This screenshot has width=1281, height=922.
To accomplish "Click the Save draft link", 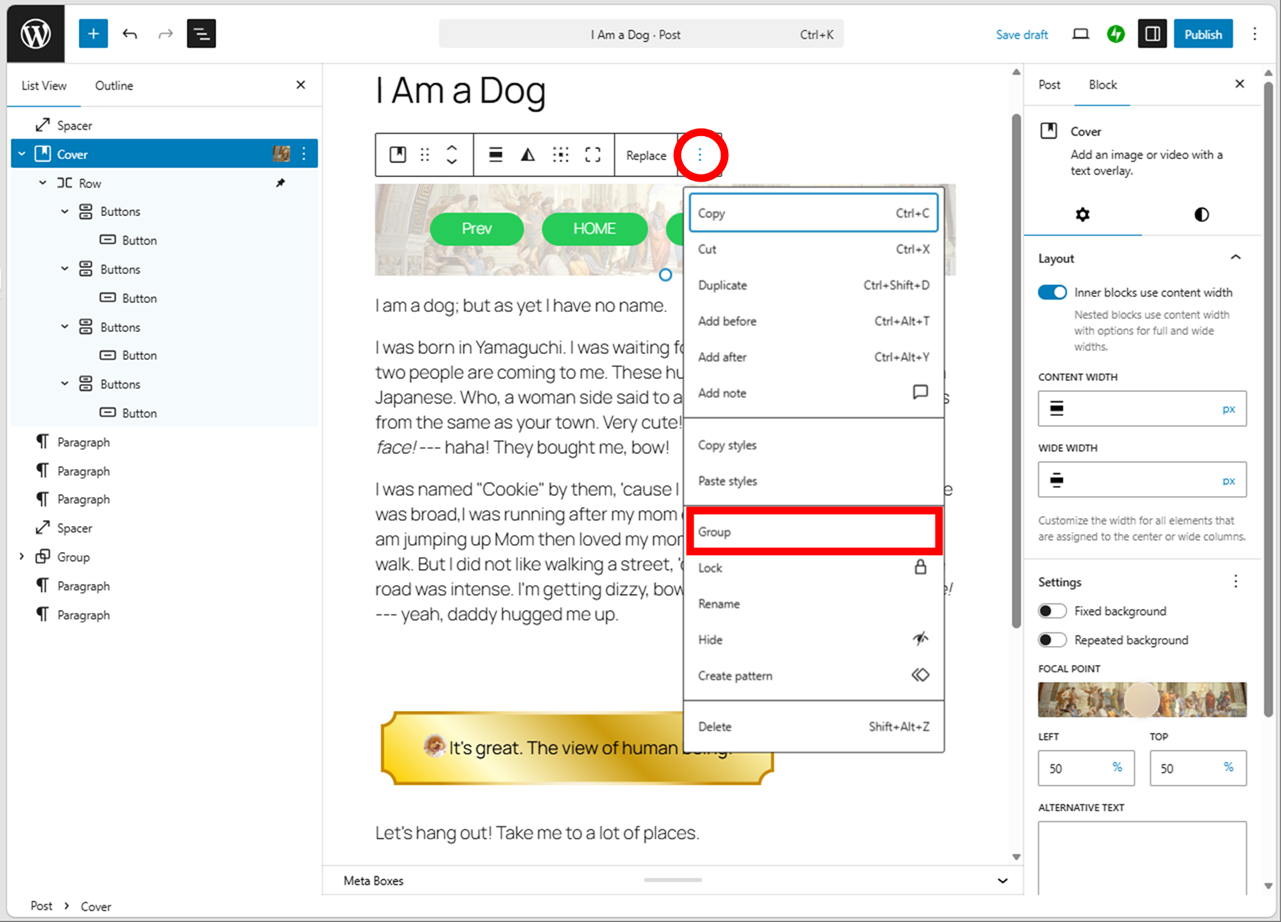I will coord(1021,35).
